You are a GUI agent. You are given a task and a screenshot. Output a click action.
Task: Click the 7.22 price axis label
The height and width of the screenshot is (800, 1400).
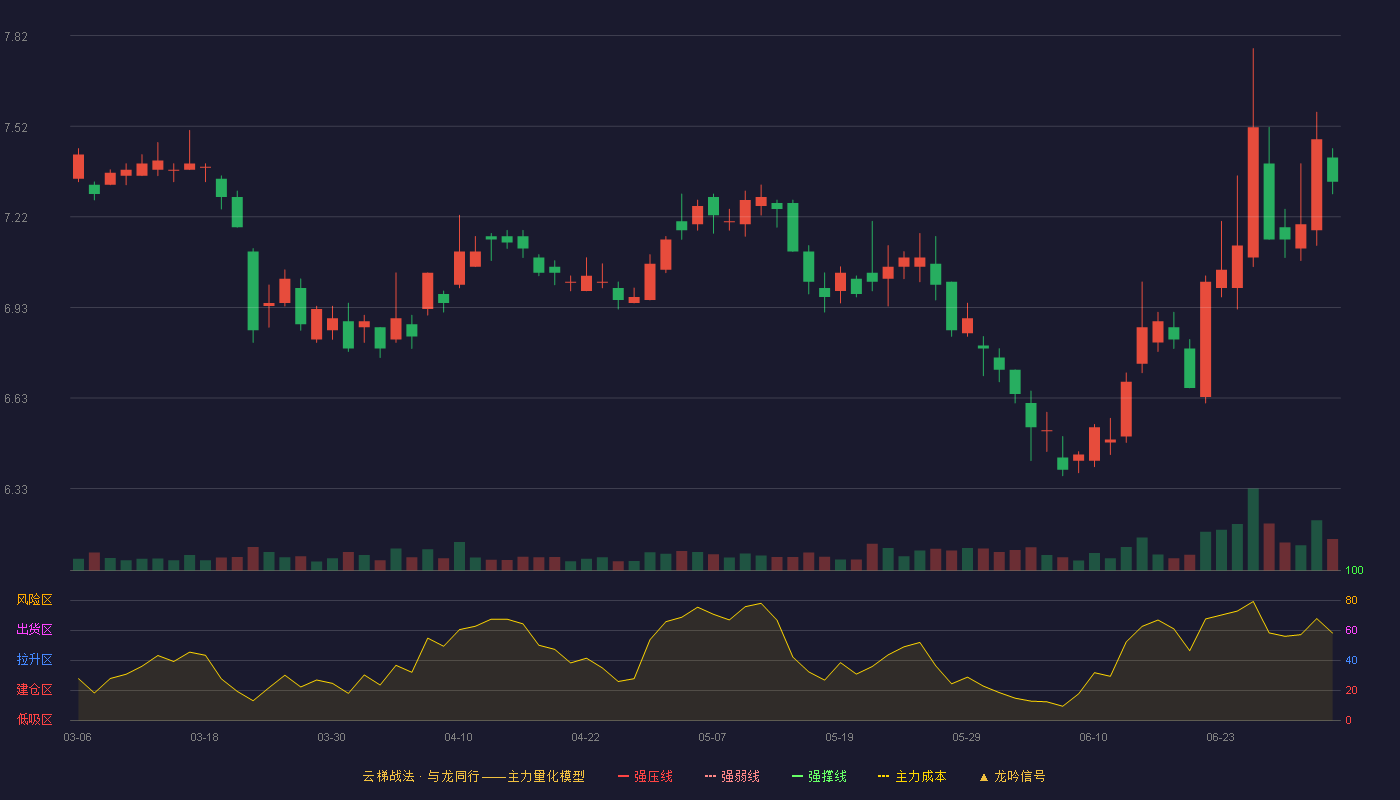coord(16,218)
